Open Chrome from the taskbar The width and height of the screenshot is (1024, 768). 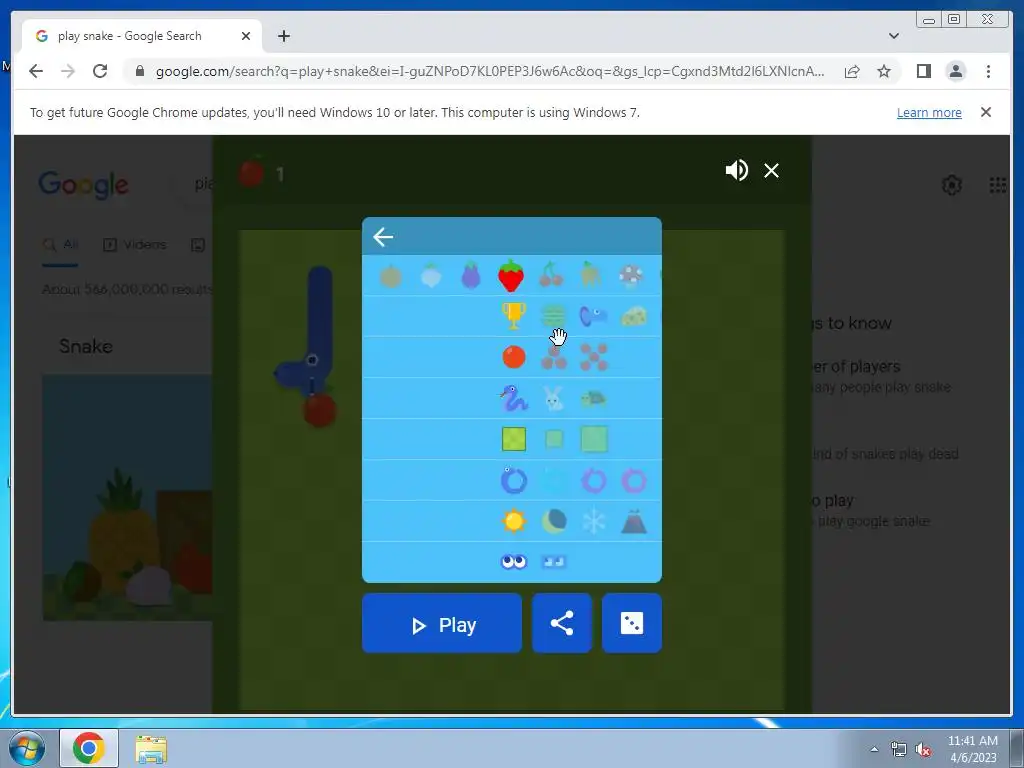pos(89,748)
